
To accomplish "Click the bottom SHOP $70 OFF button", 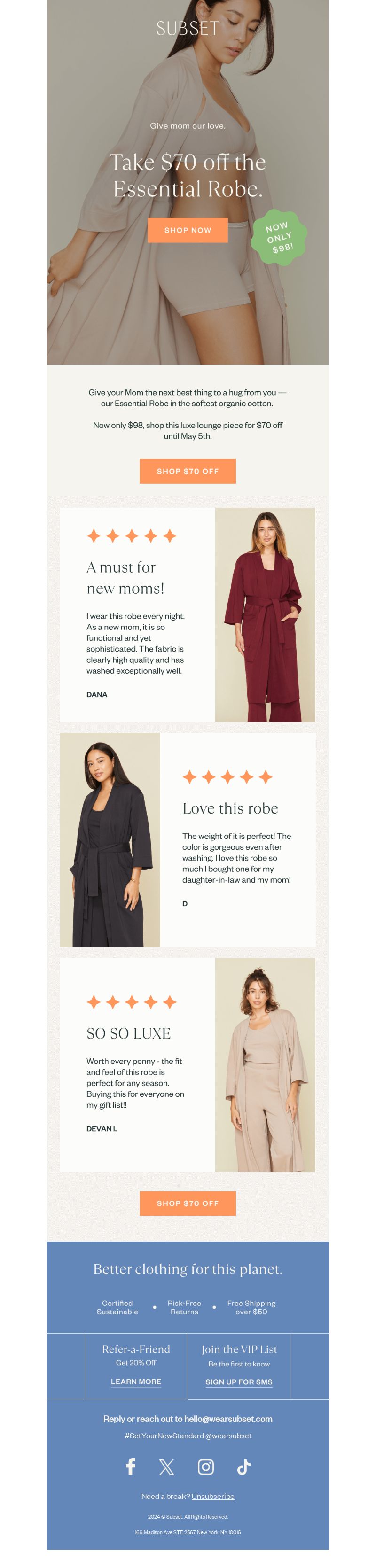I will click(x=188, y=1203).
